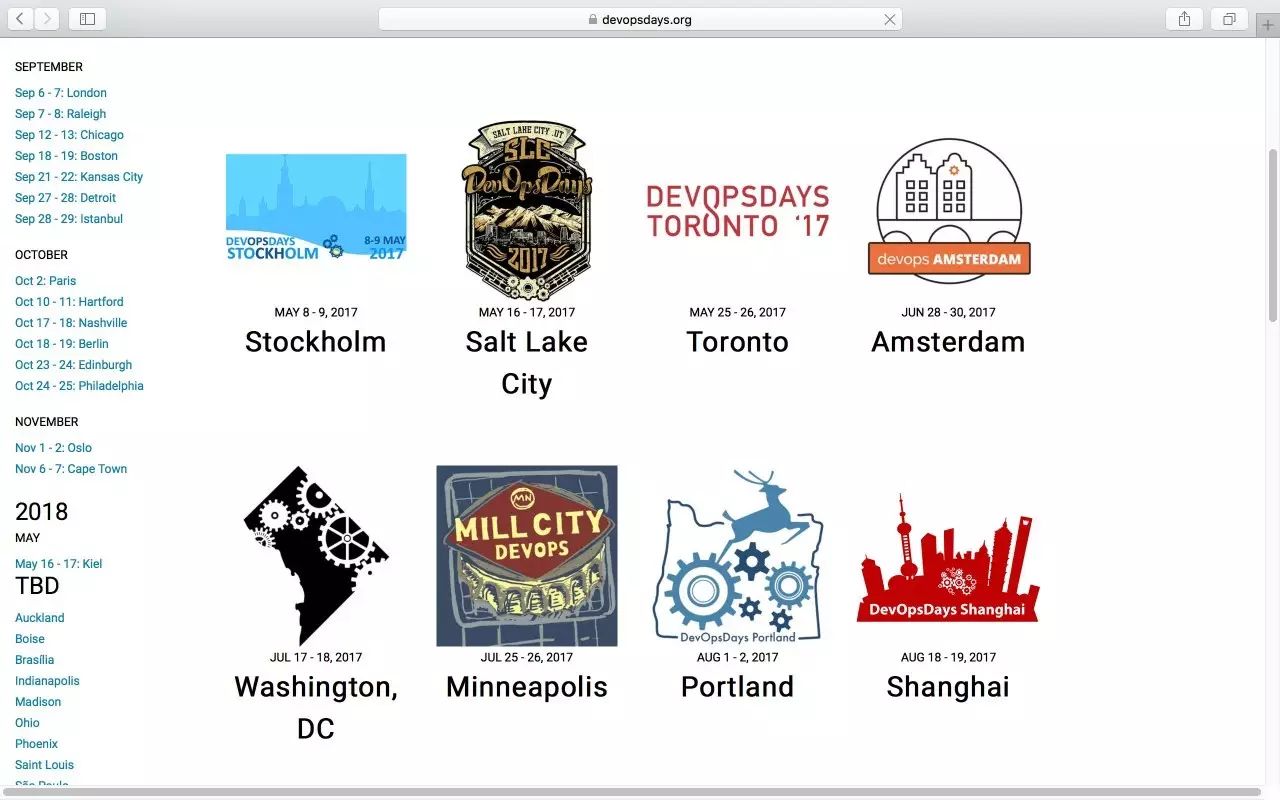Open Oct 23 - 24: Edinburgh link
The height and width of the screenshot is (800, 1280).
tap(73, 365)
